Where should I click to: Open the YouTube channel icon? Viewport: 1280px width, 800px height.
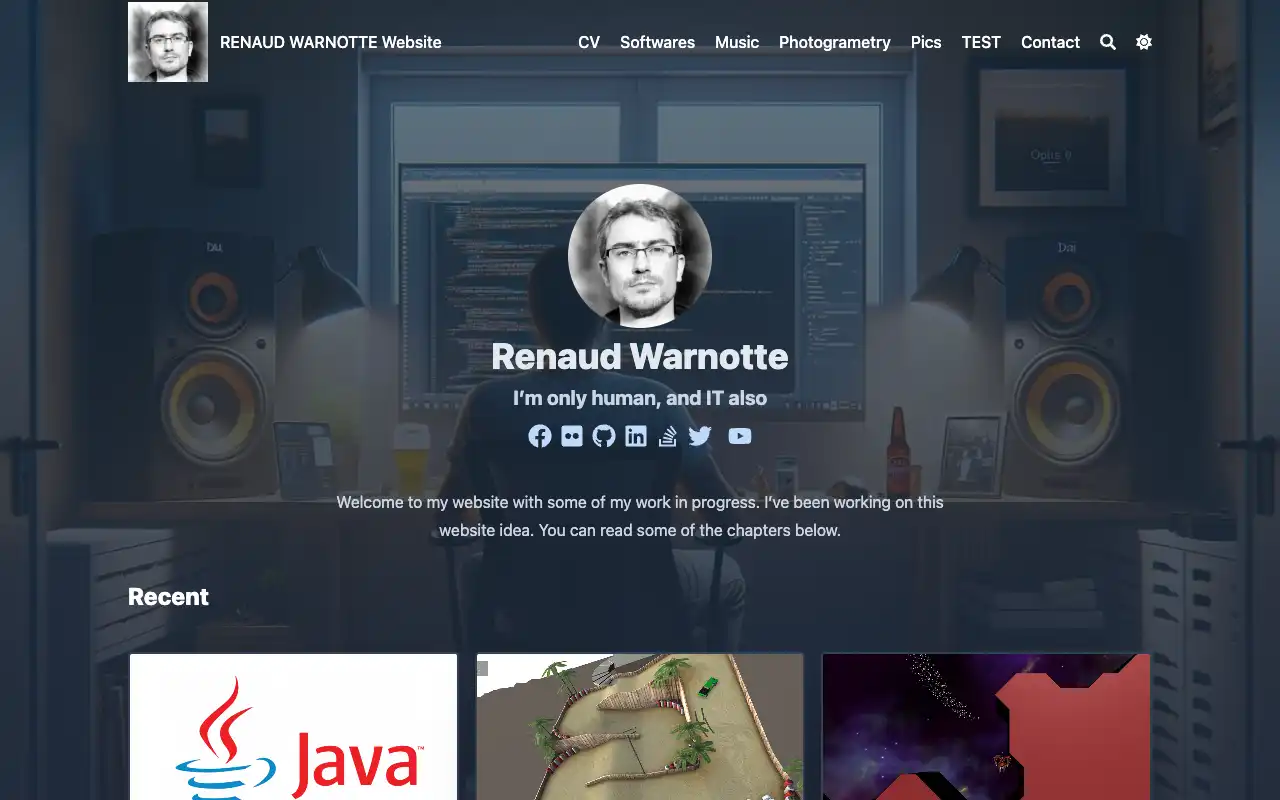740,436
